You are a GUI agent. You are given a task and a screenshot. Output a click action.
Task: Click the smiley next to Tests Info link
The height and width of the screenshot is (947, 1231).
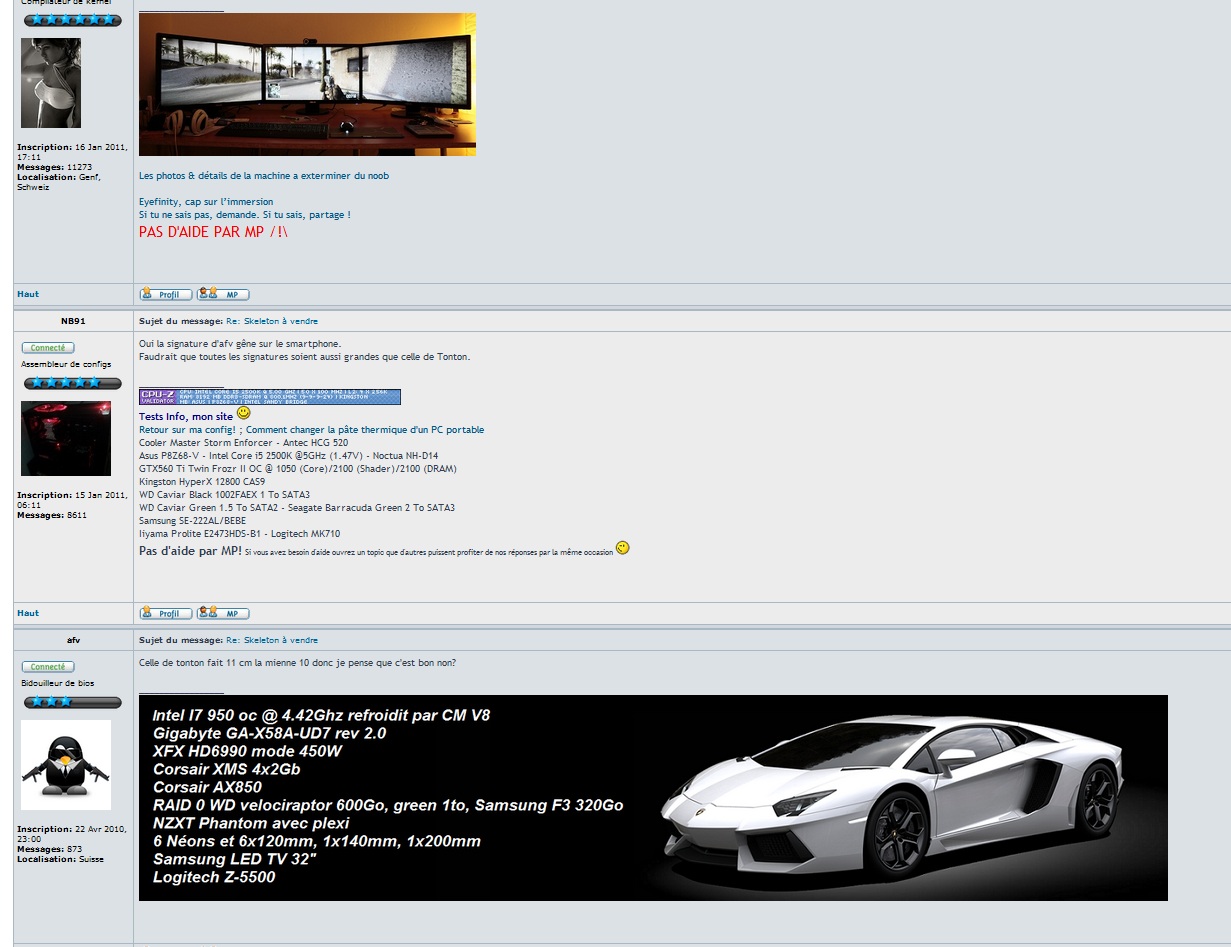coord(244,414)
